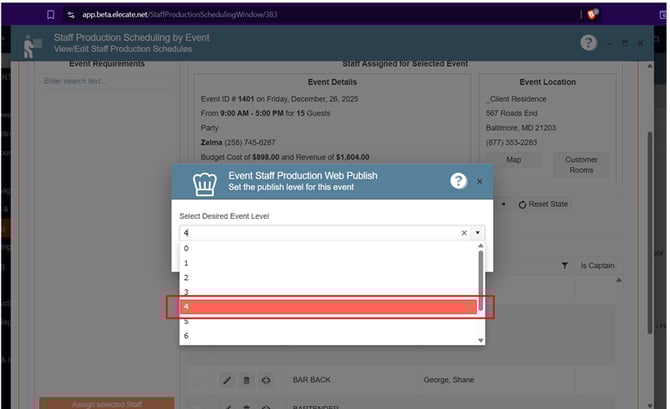Pick level 6 from the event level list
Viewport: 670px width, 409px height.
(x=320, y=336)
